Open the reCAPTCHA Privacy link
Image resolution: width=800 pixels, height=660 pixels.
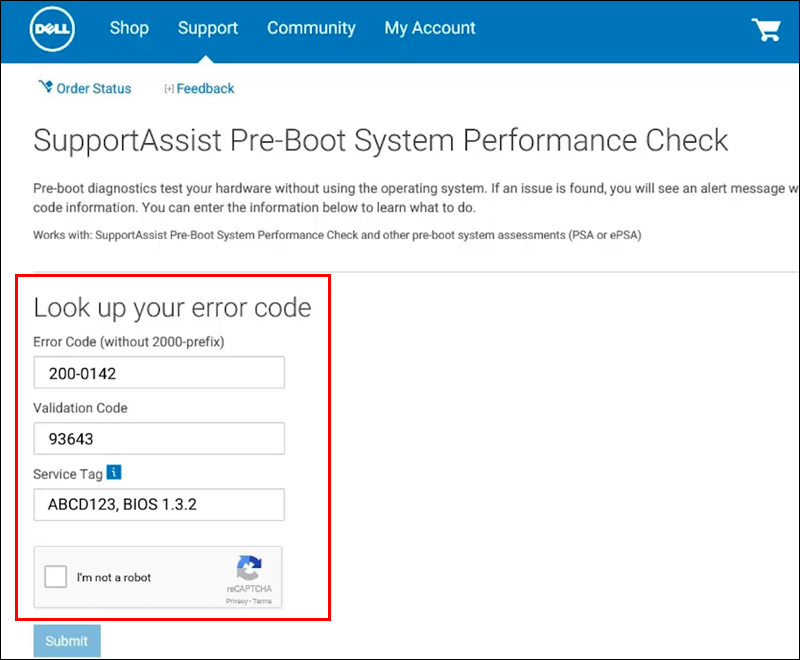[237, 601]
